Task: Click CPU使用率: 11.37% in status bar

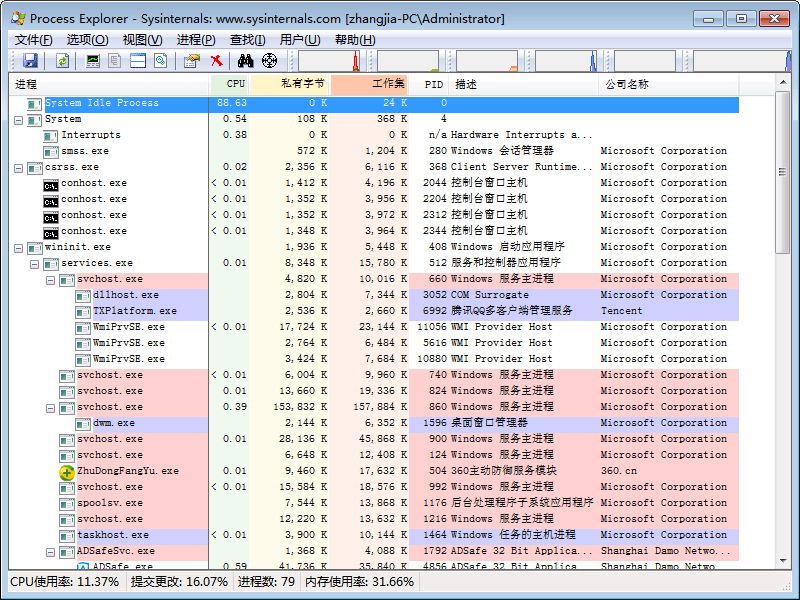Action: tap(65, 582)
